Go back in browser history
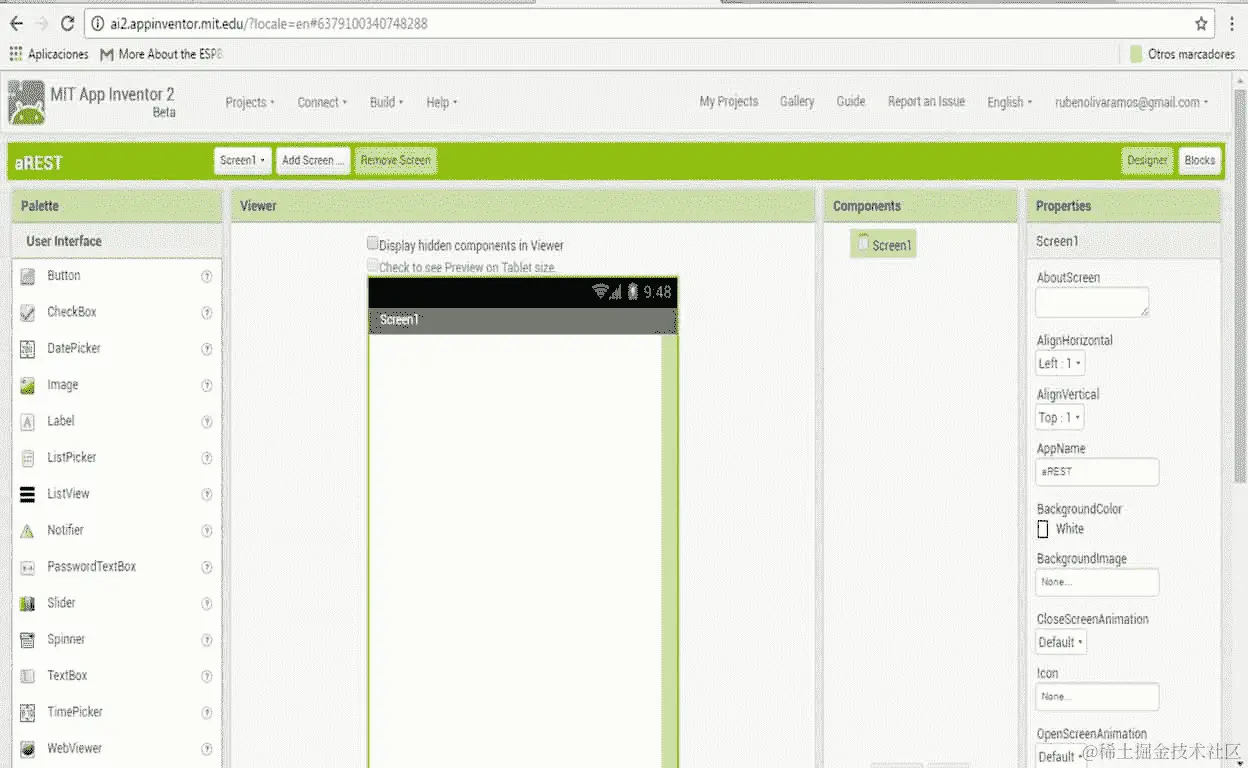Viewport: 1248px width, 768px height. (x=16, y=23)
